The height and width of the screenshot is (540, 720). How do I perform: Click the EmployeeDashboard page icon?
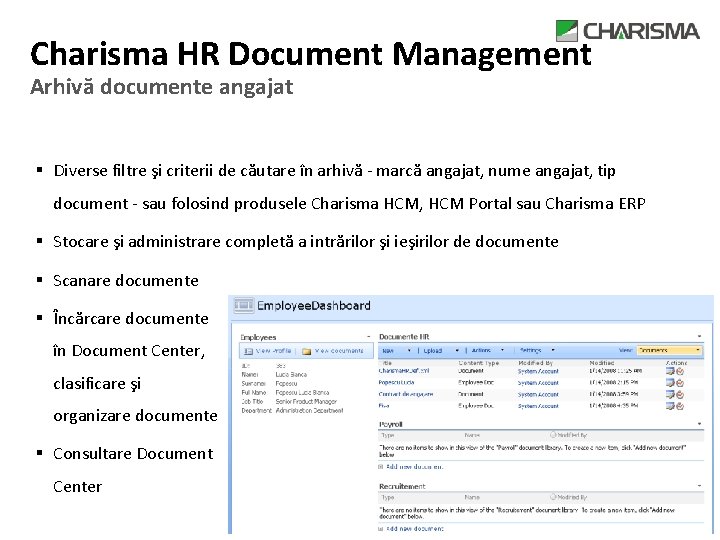click(x=243, y=305)
